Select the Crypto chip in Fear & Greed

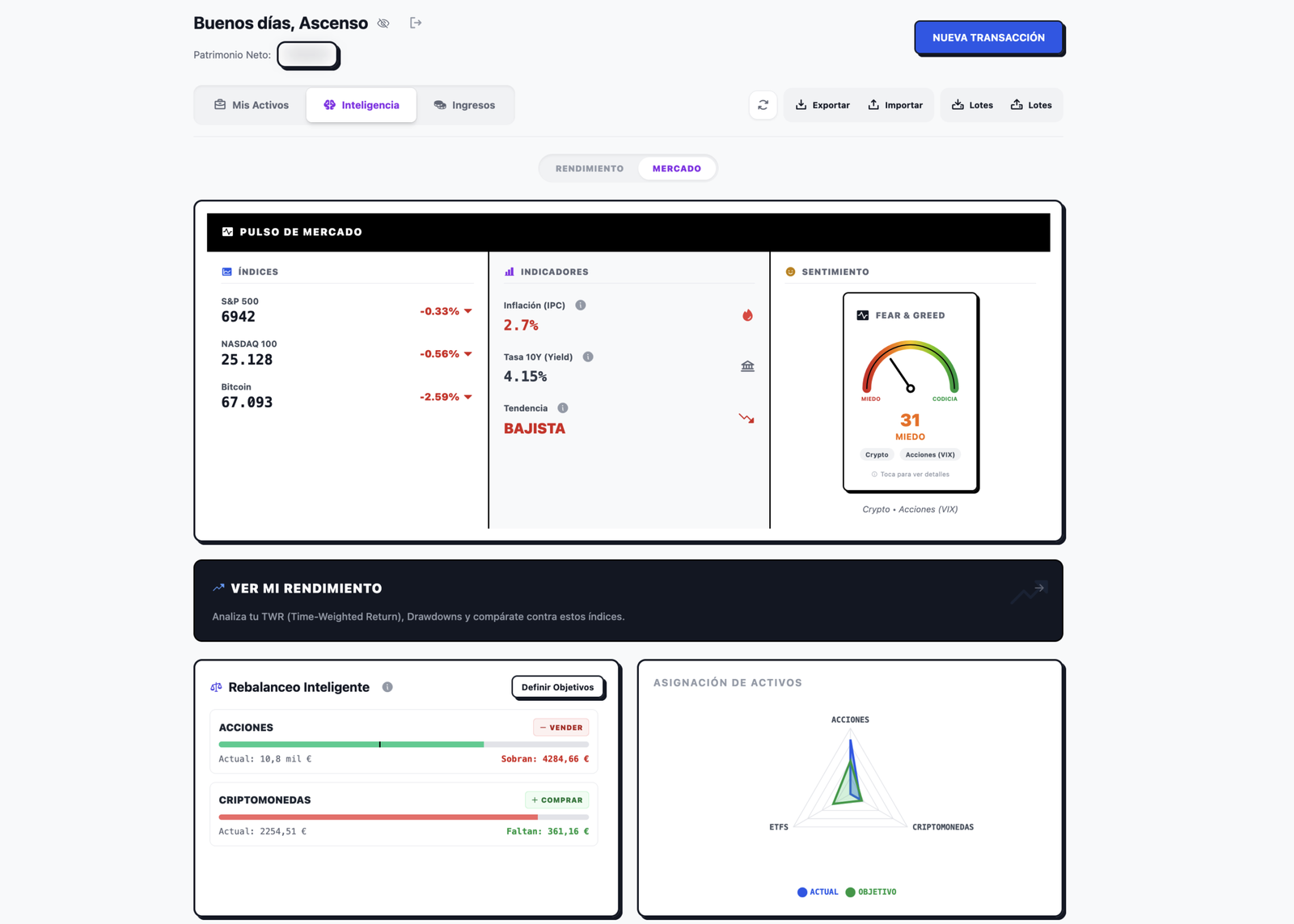pyautogui.click(x=877, y=455)
